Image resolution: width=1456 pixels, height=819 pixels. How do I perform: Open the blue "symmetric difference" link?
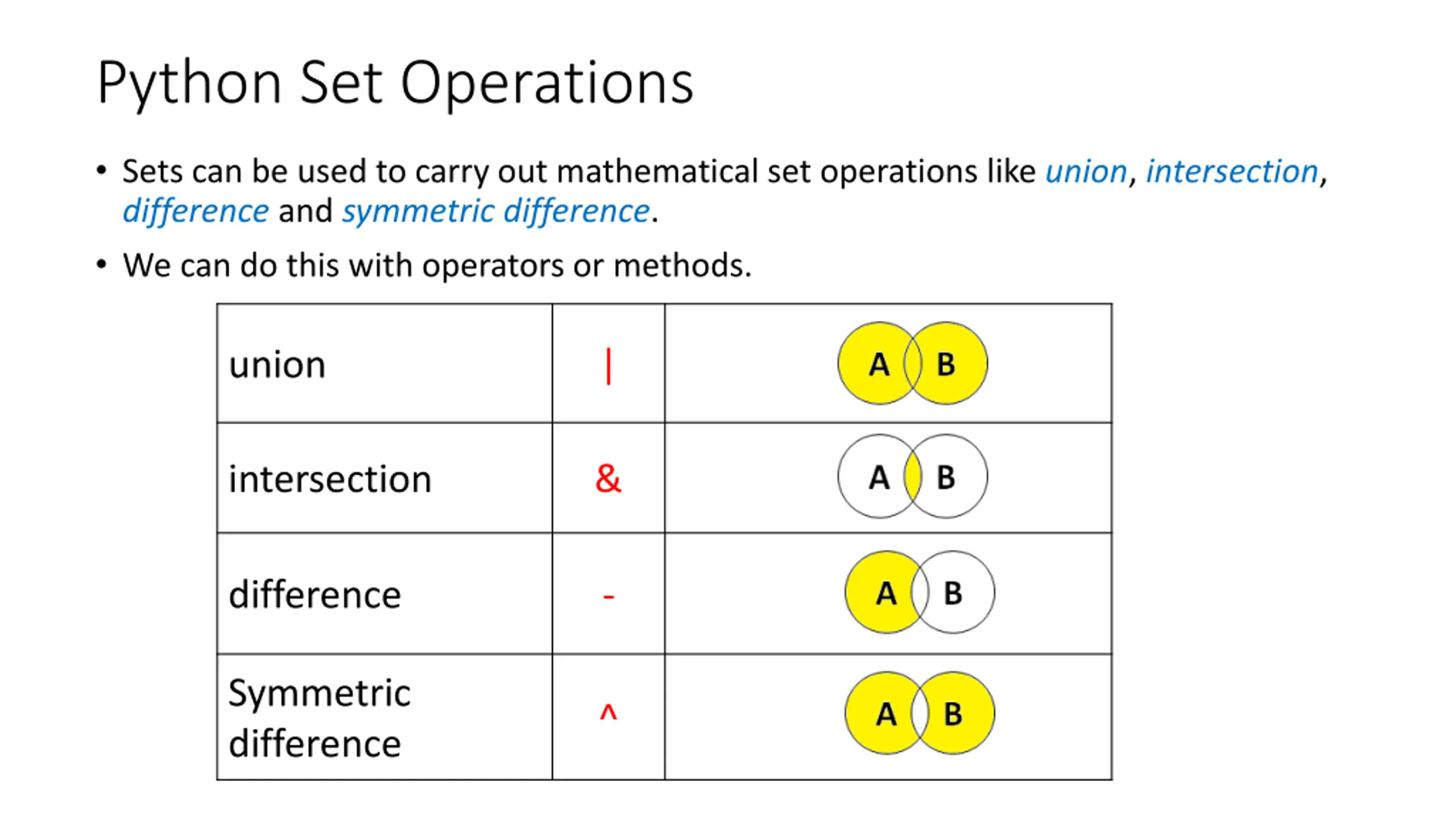coord(495,211)
